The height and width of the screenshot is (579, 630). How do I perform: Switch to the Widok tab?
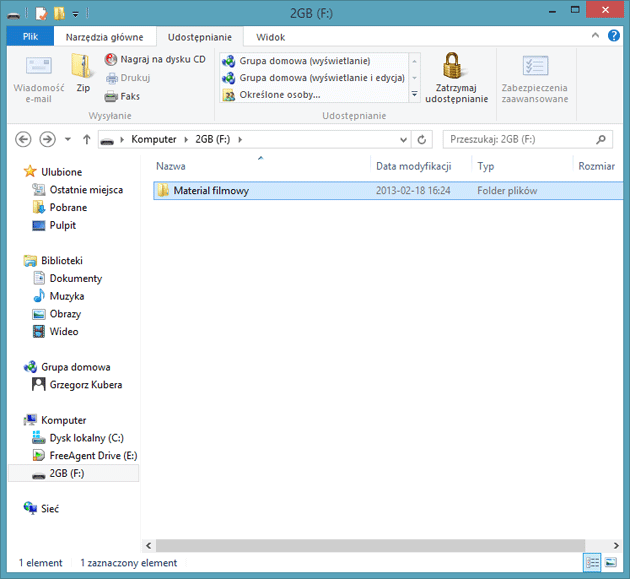(x=270, y=37)
